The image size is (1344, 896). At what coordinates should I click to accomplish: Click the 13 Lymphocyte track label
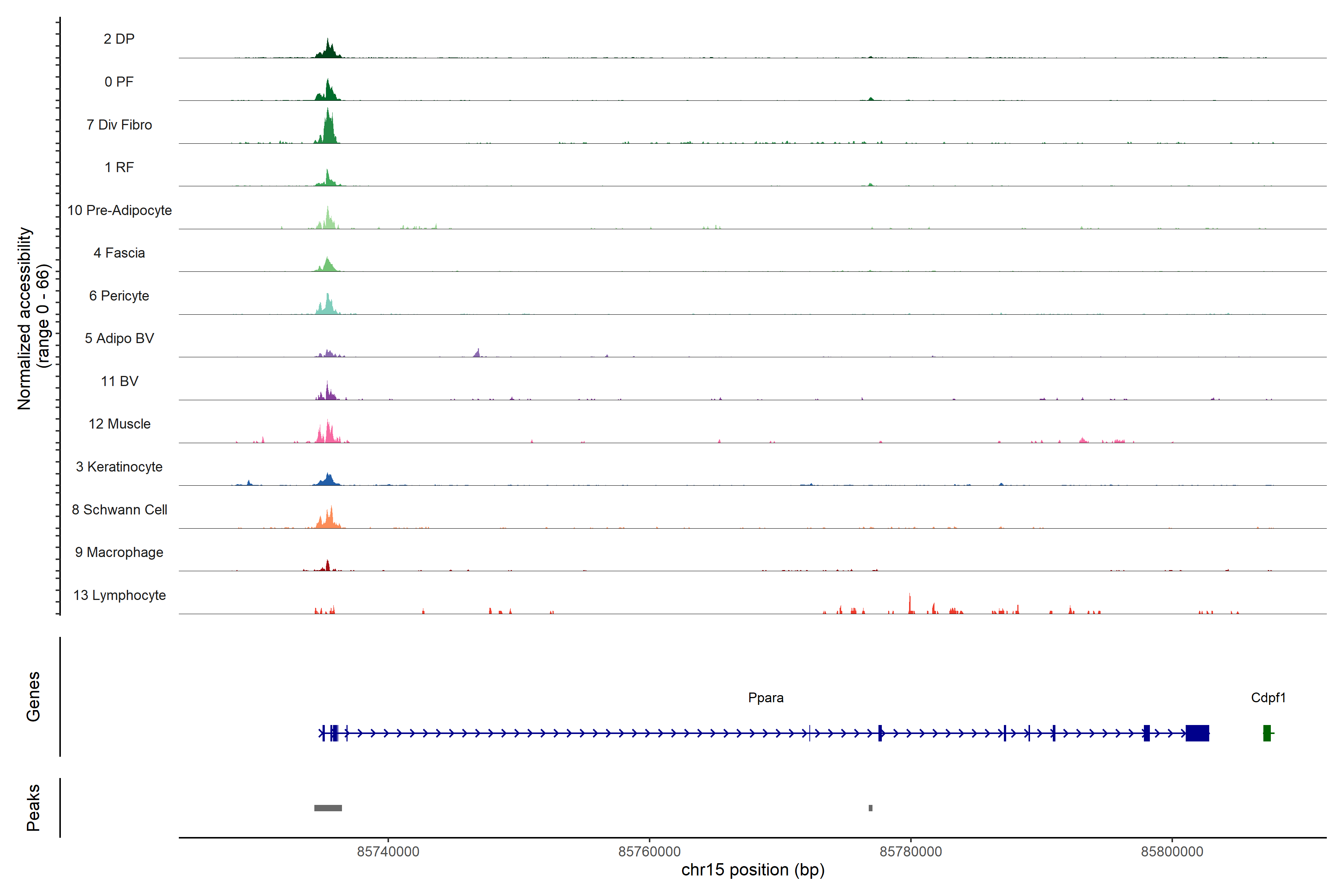[x=119, y=595]
